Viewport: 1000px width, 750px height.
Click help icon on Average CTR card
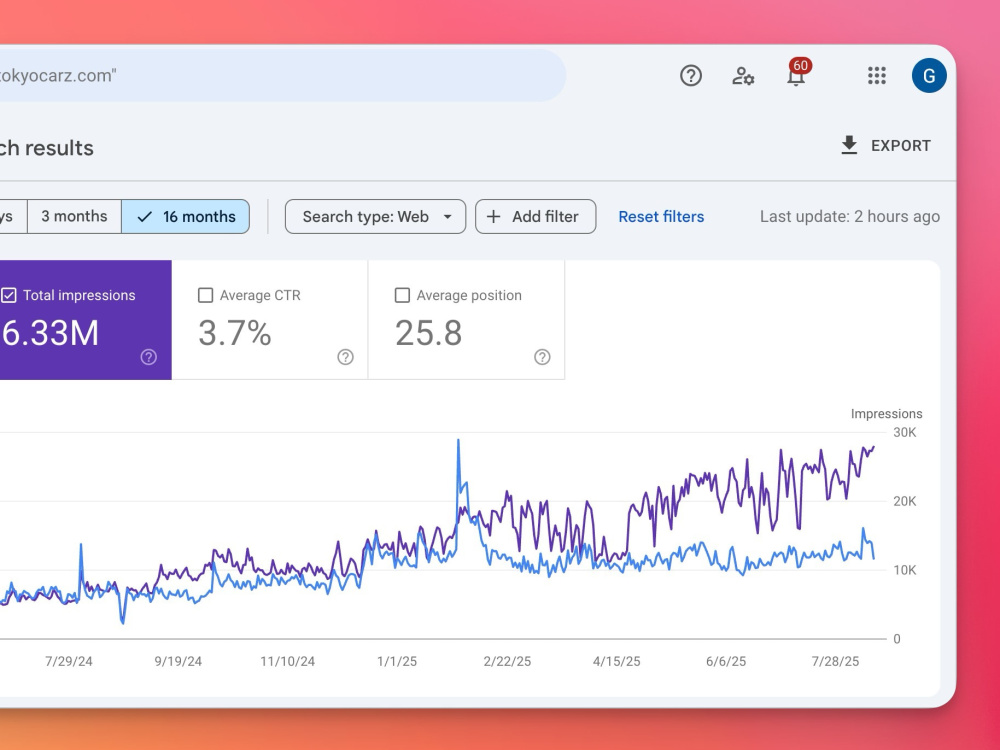coord(346,357)
